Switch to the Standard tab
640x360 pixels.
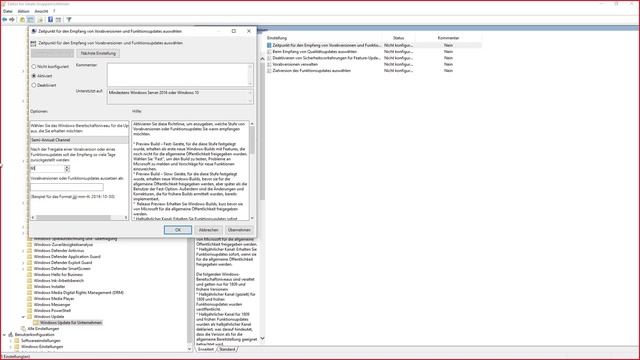click(227, 349)
